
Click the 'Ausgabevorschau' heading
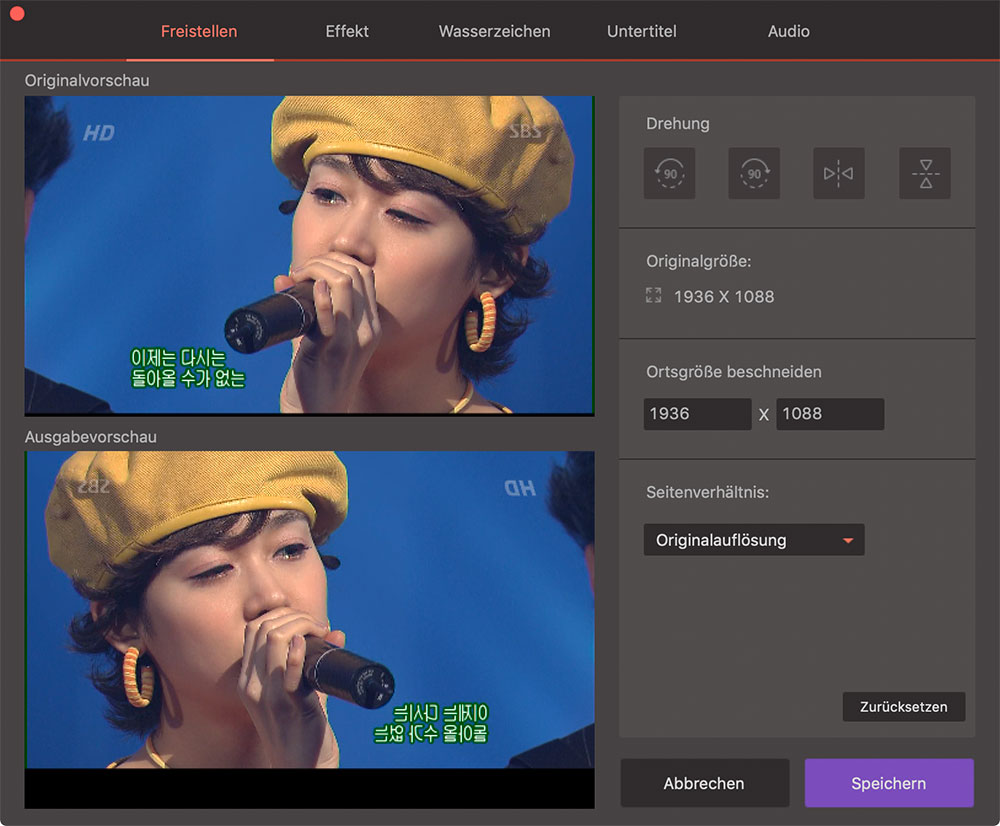click(91, 437)
